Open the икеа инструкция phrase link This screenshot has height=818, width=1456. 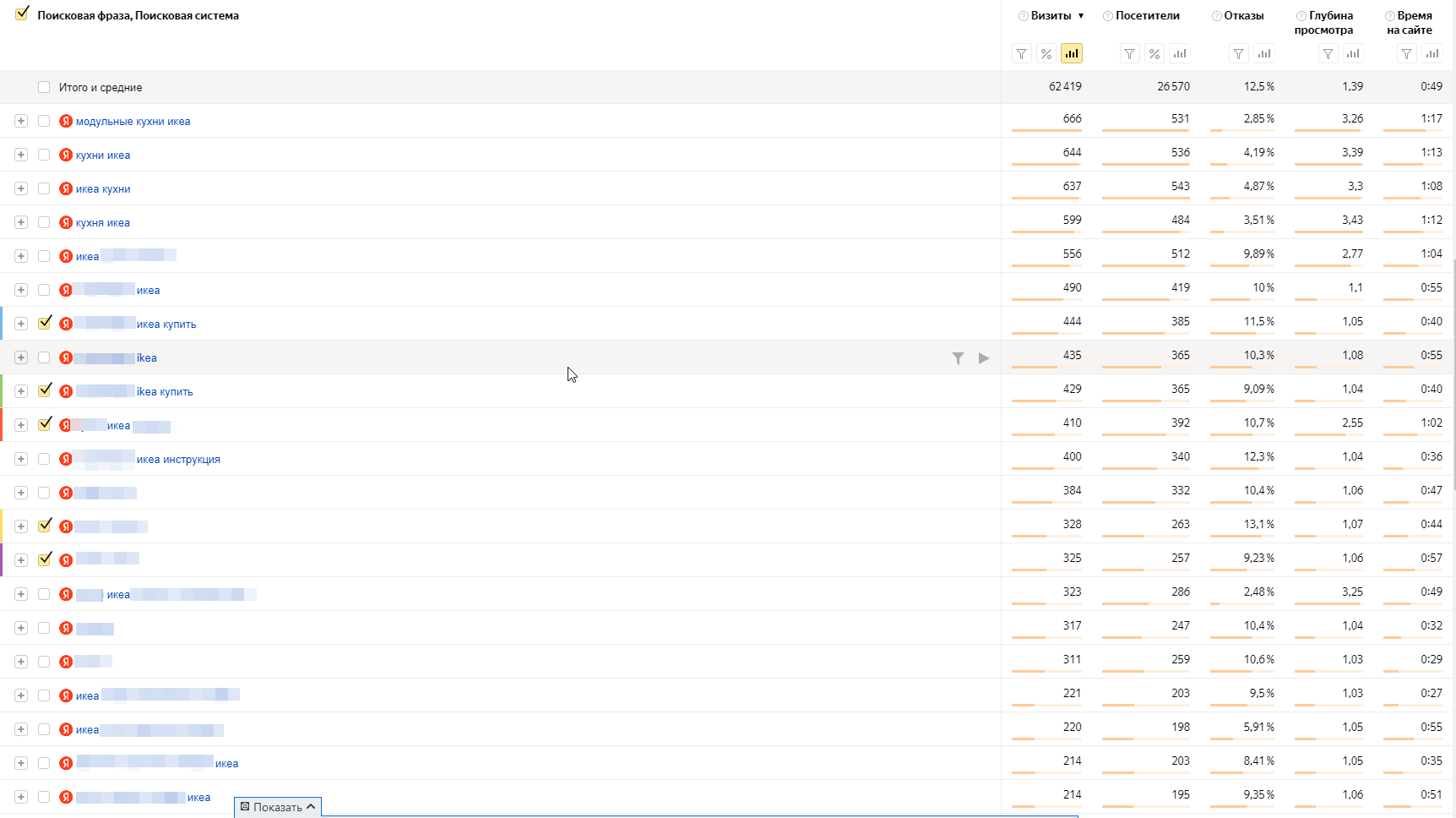click(178, 460)
